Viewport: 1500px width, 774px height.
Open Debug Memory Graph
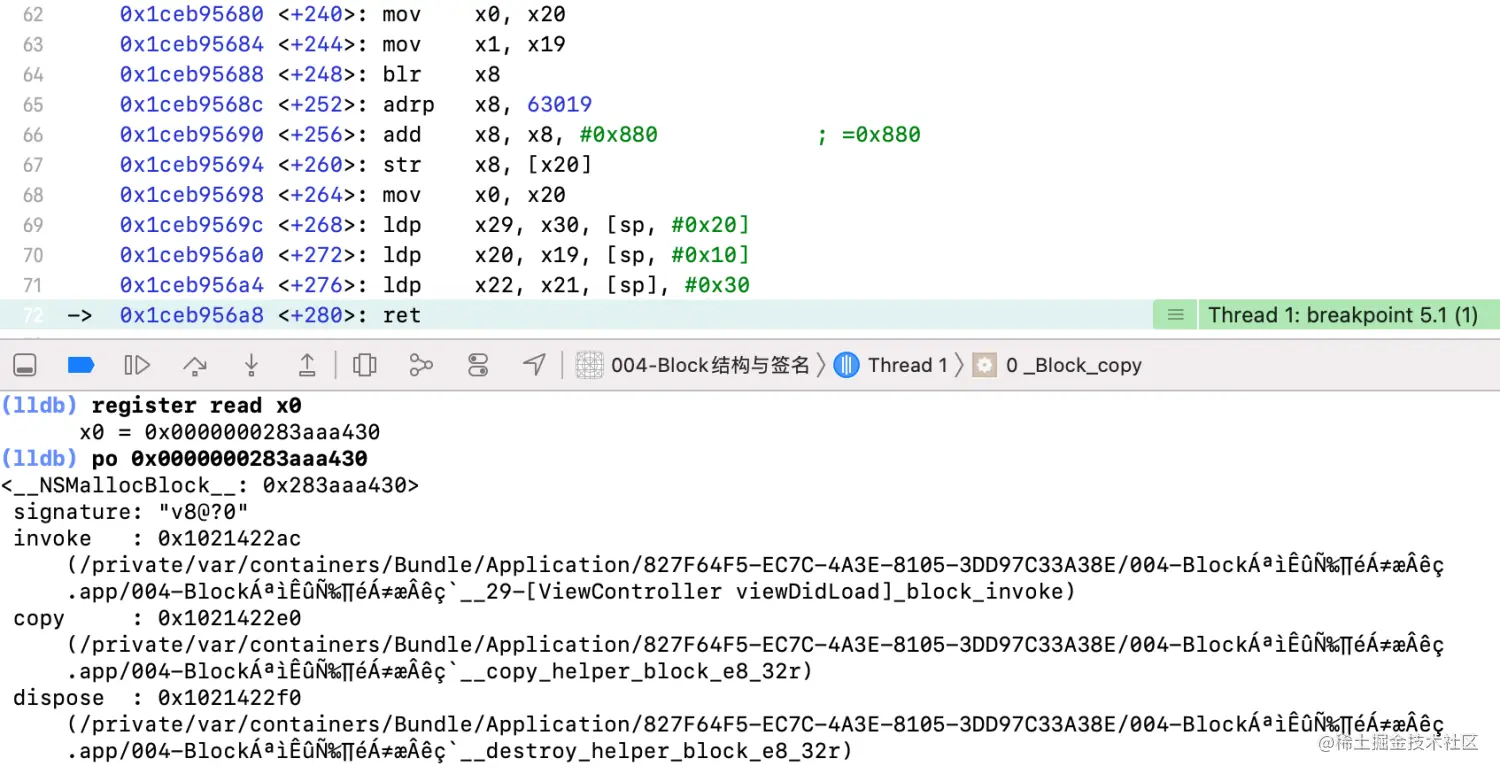pyautogui.click(x=421, y=365)
